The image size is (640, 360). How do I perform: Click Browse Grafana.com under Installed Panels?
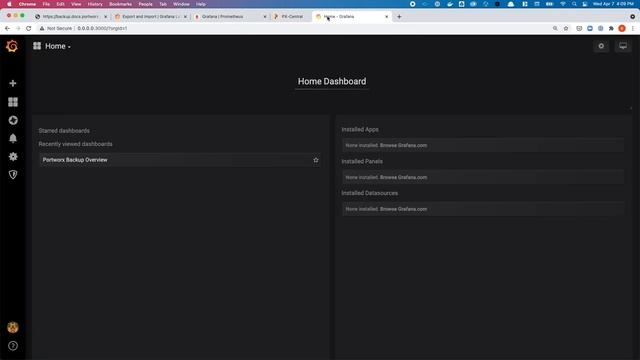[x=403, y=177]
